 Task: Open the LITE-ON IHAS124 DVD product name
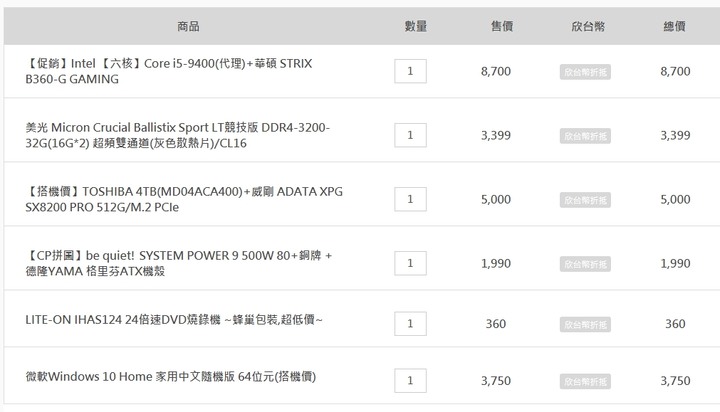(174, 320)
